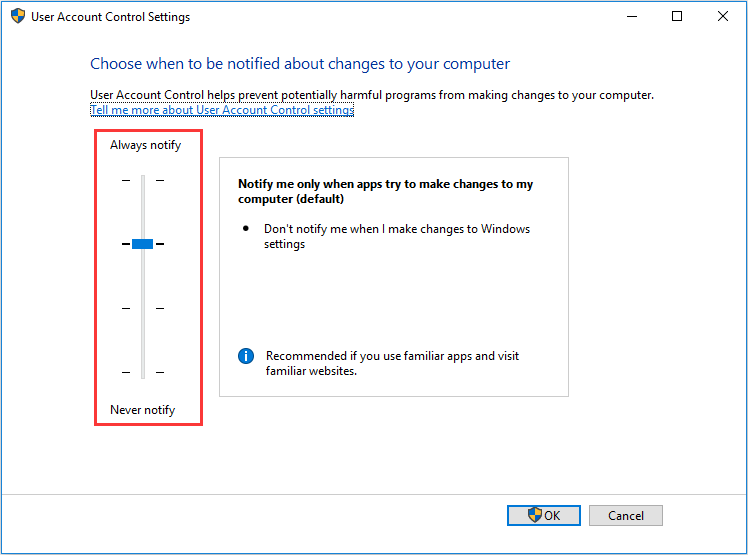Open the 'Tell me more about User Account Control settings' link
The width and height of the screenshot is (748, 555).
click(222, 110)
